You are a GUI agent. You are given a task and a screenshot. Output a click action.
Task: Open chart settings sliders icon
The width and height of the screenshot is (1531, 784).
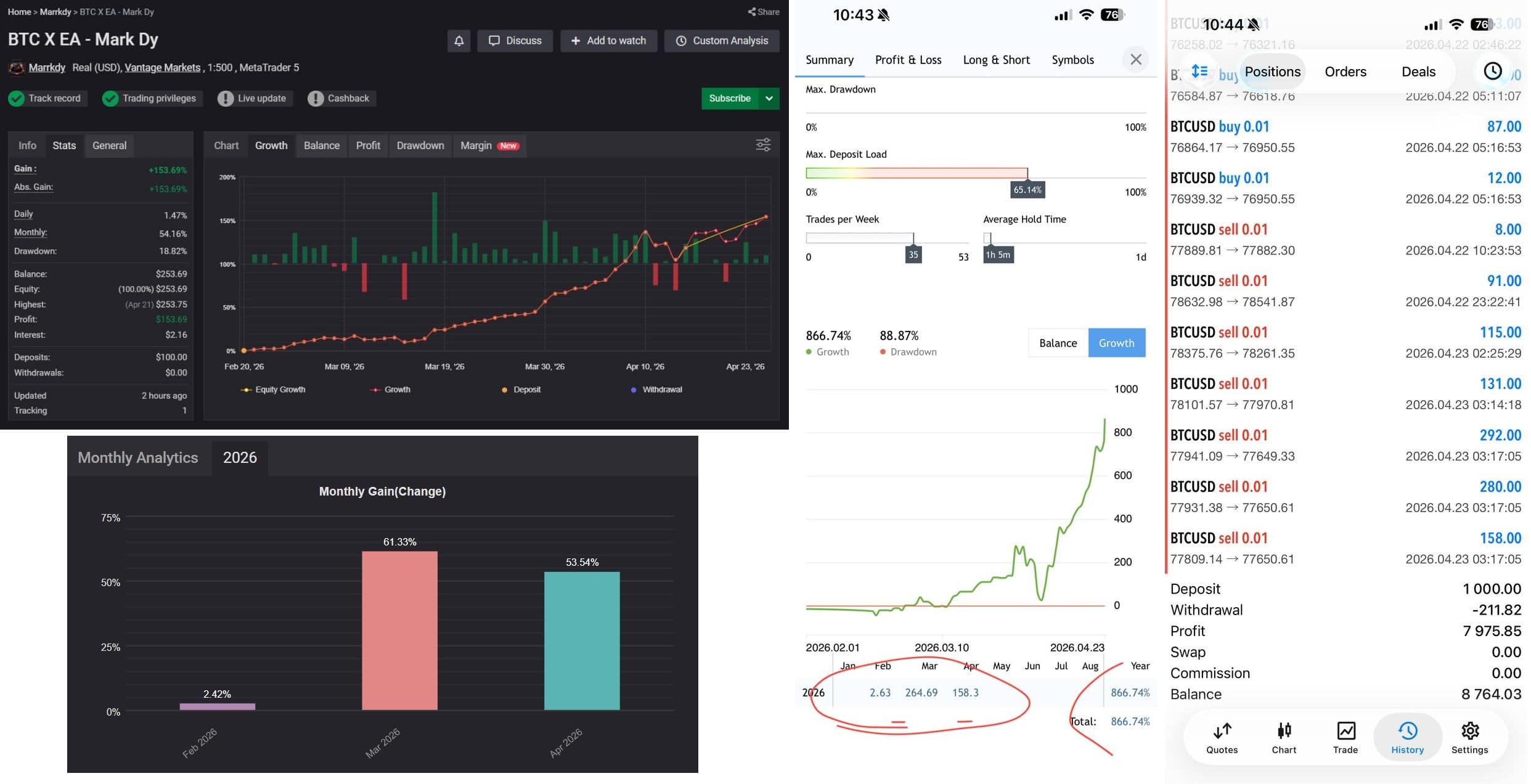click(763, 145)
